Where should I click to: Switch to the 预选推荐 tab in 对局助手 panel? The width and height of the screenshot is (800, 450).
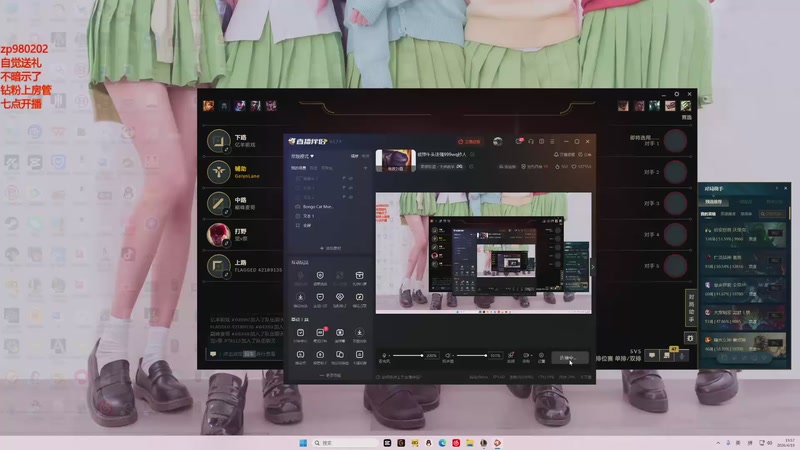(713, 202)
